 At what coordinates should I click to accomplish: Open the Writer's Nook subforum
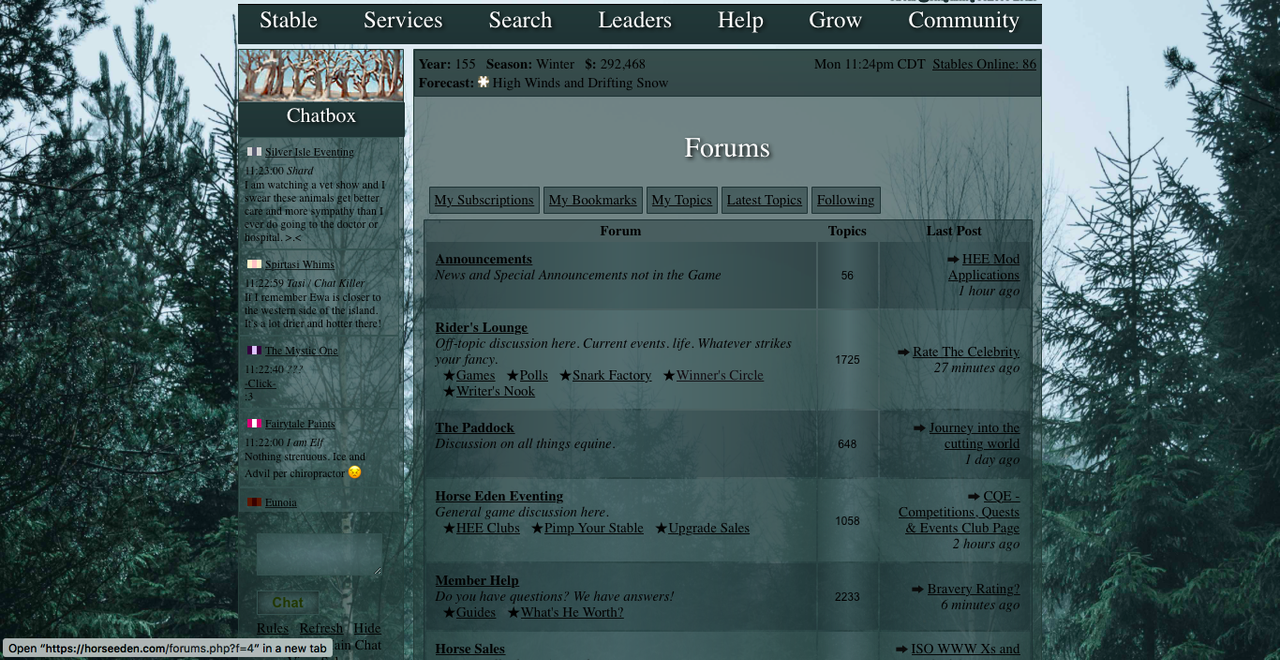pos(496,391)
